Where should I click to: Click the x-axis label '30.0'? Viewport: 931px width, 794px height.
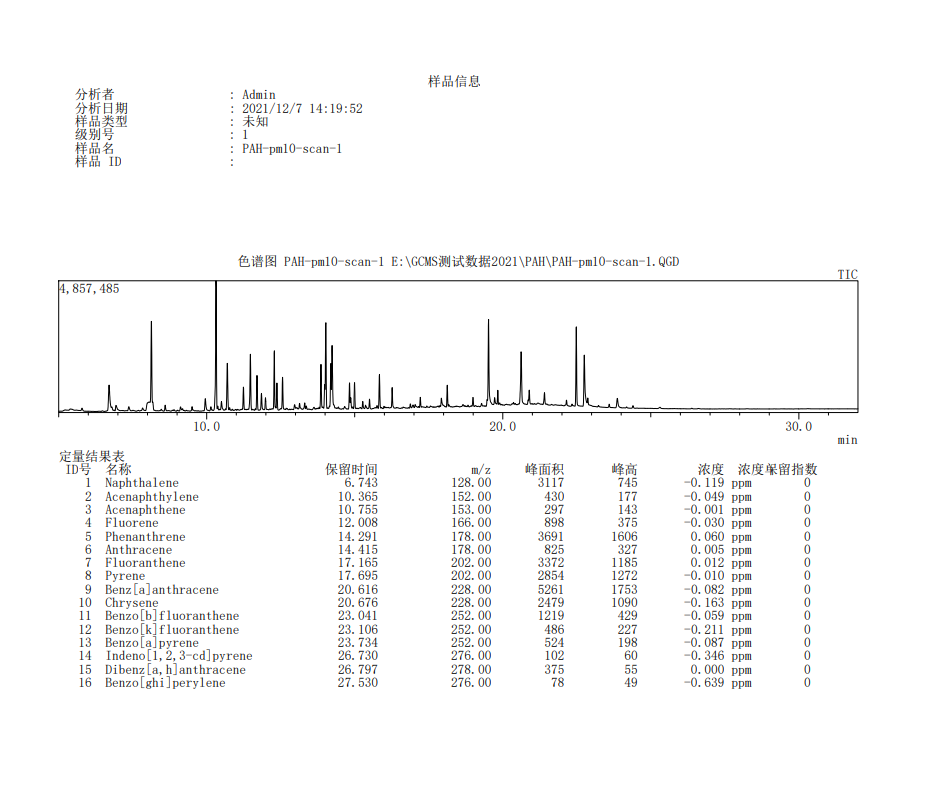coord(799,426)
